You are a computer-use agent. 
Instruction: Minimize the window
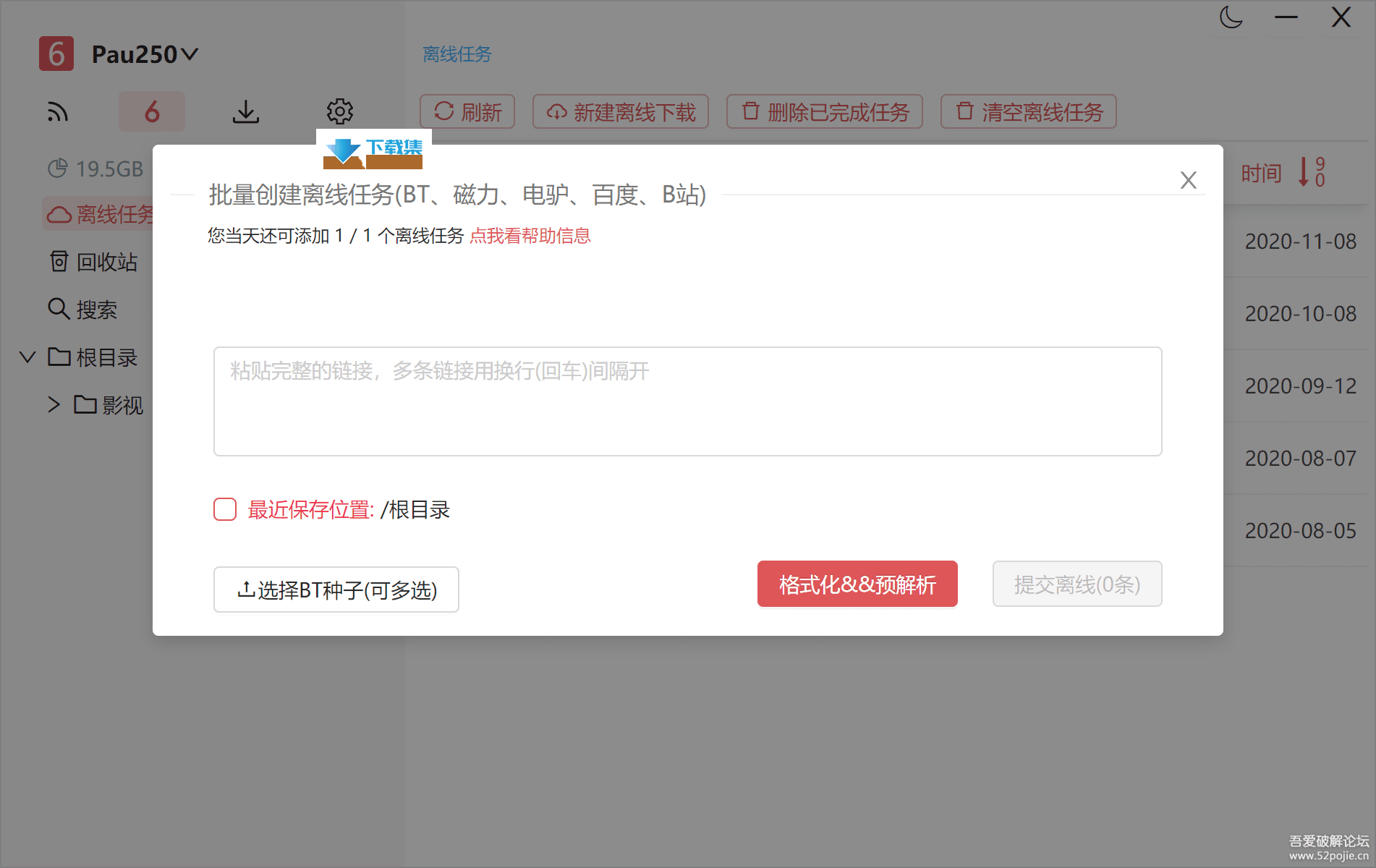(x=1286, y=17)
